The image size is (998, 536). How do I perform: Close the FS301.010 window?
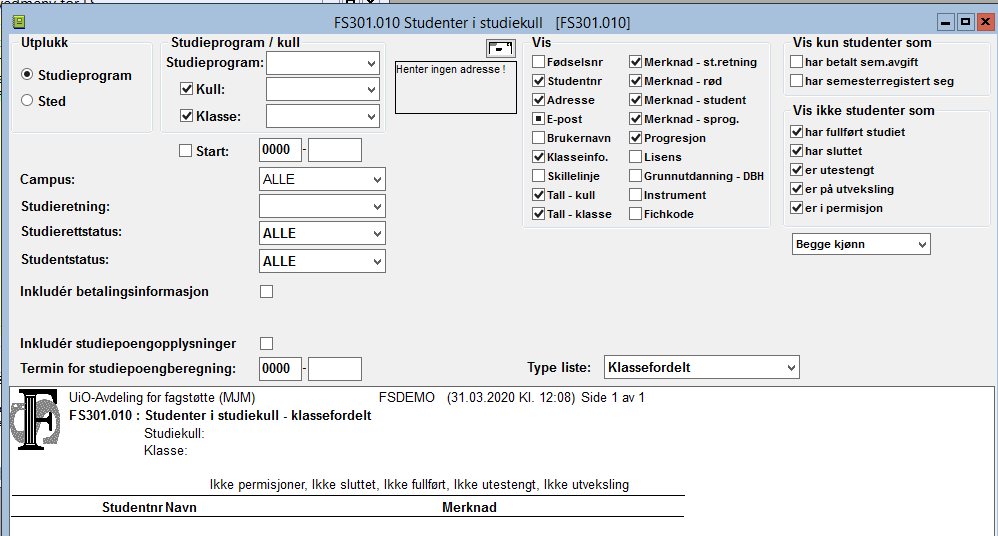click(x=985, y=22)
